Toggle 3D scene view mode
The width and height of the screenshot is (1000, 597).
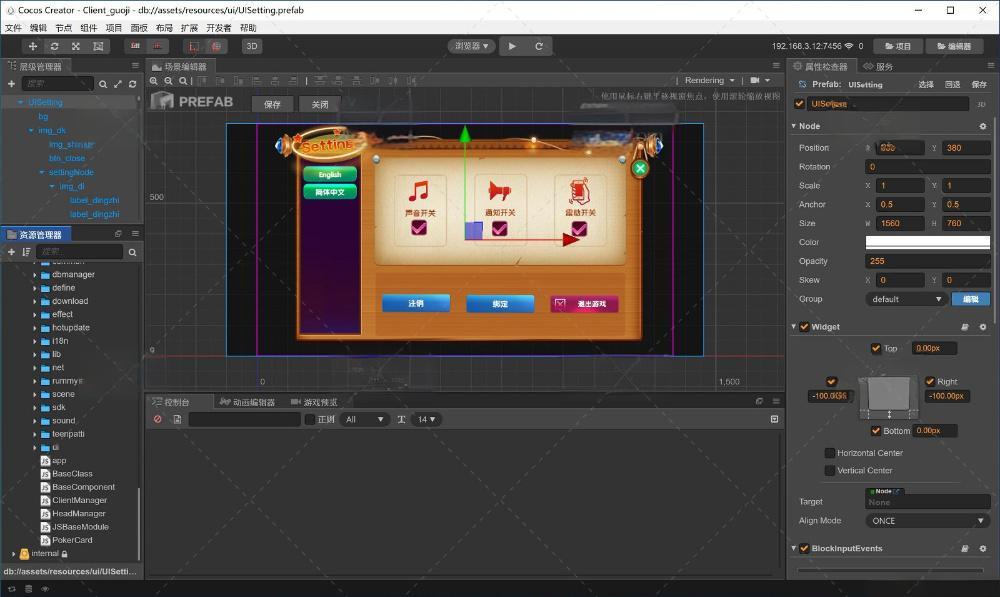tap(252, 46)
